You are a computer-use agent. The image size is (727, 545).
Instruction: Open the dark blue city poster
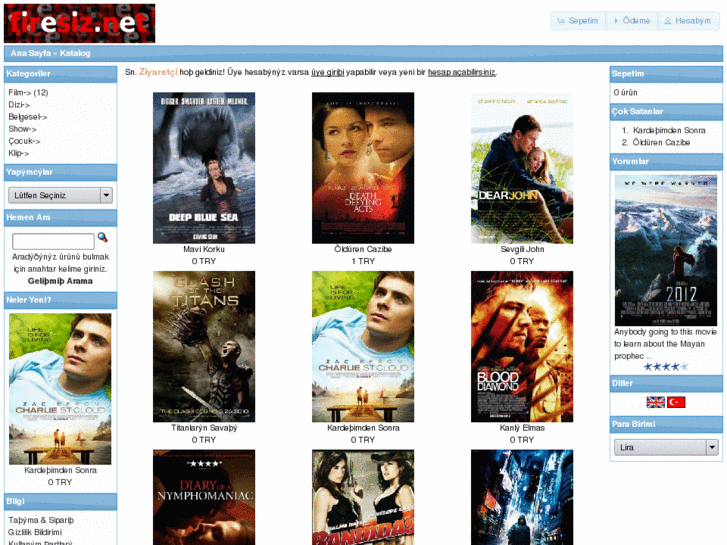click(522, 497)
